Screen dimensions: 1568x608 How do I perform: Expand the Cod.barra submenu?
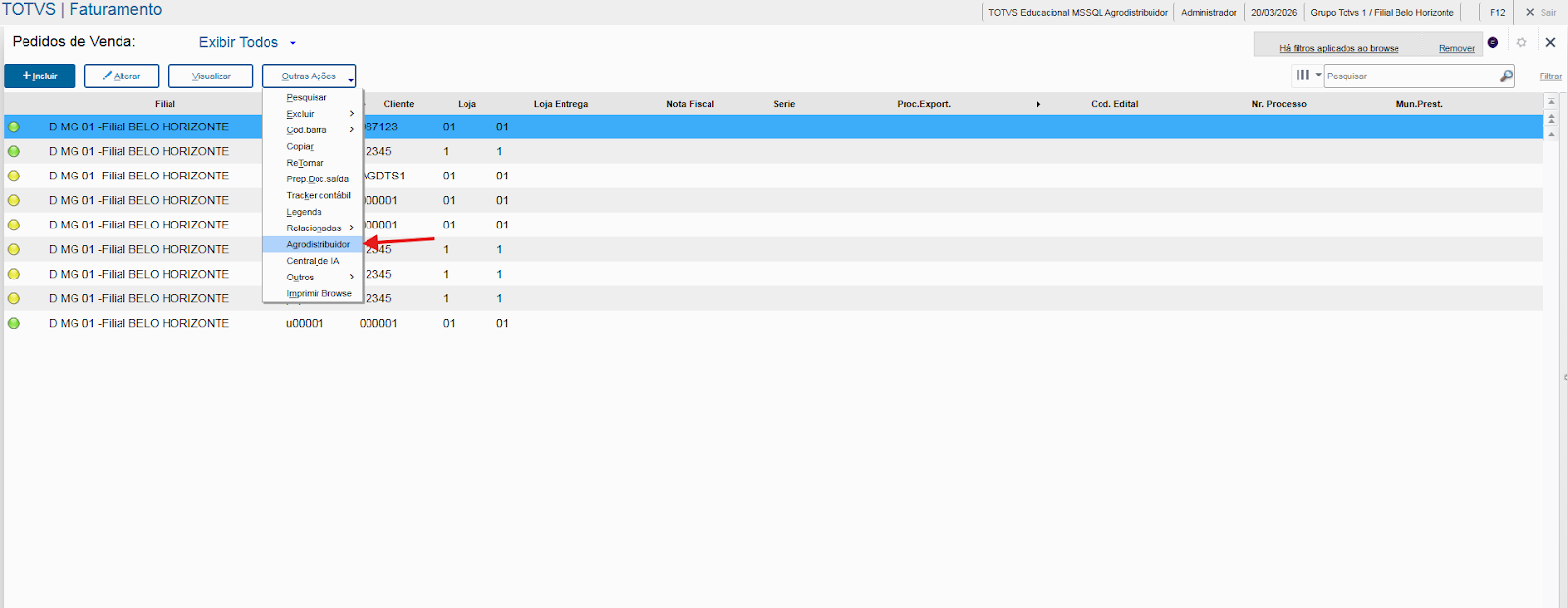(x=313, y=129)
